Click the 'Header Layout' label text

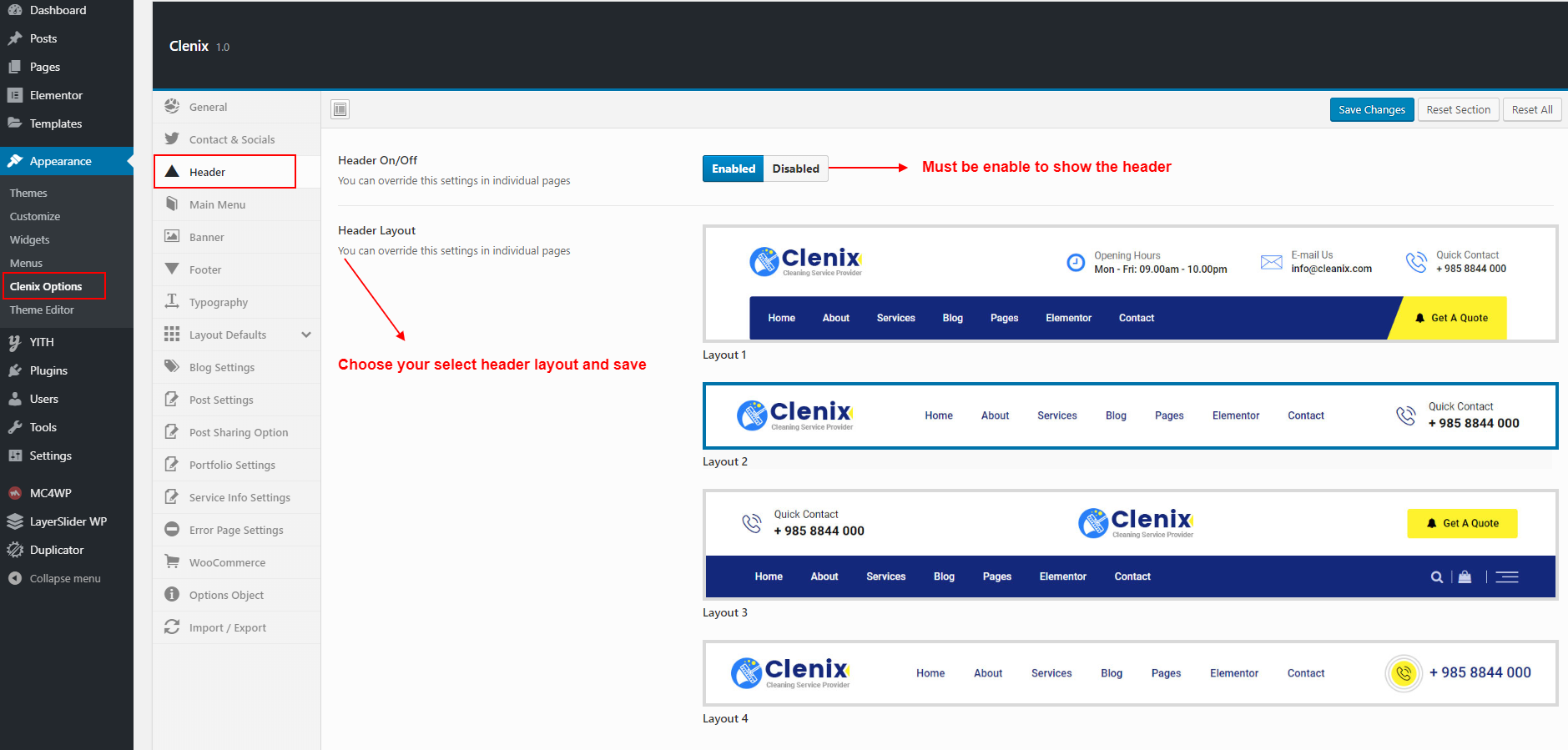[376, 230]
